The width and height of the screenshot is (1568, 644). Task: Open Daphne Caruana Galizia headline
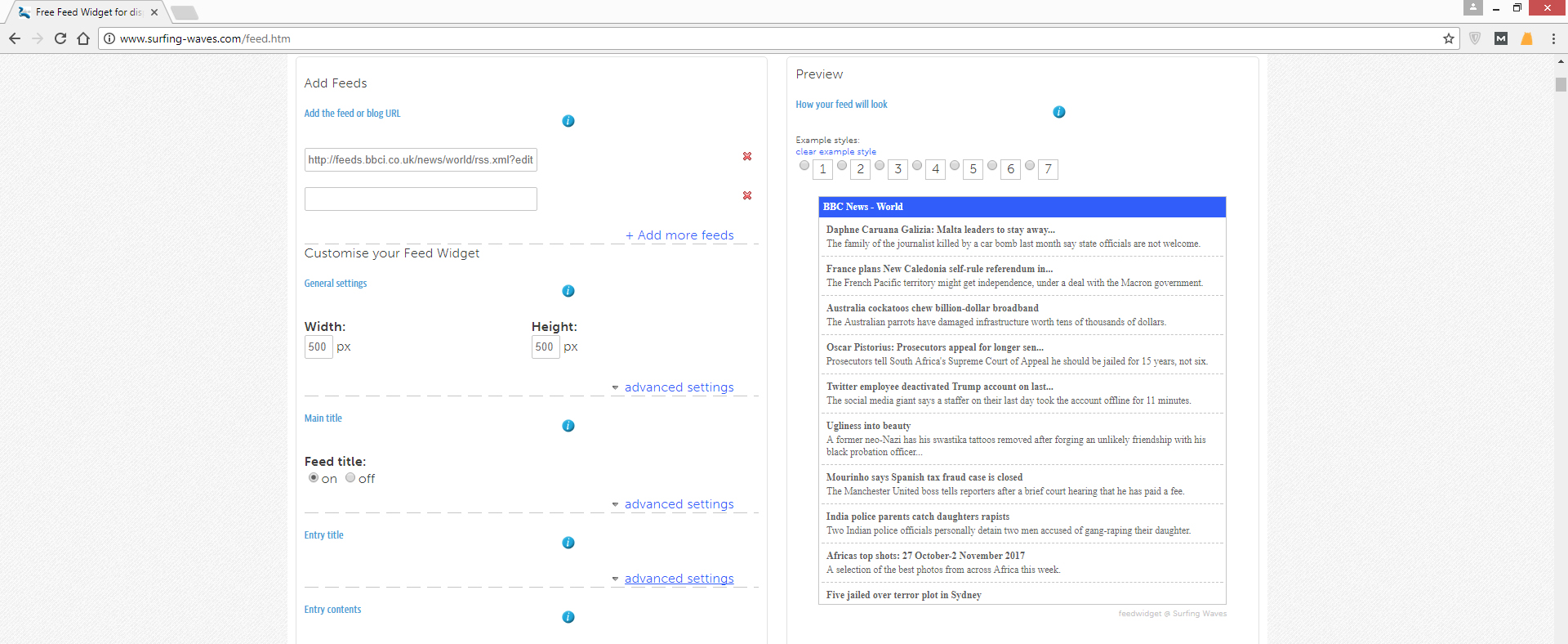pyautogui.click(x=940, y=230)
